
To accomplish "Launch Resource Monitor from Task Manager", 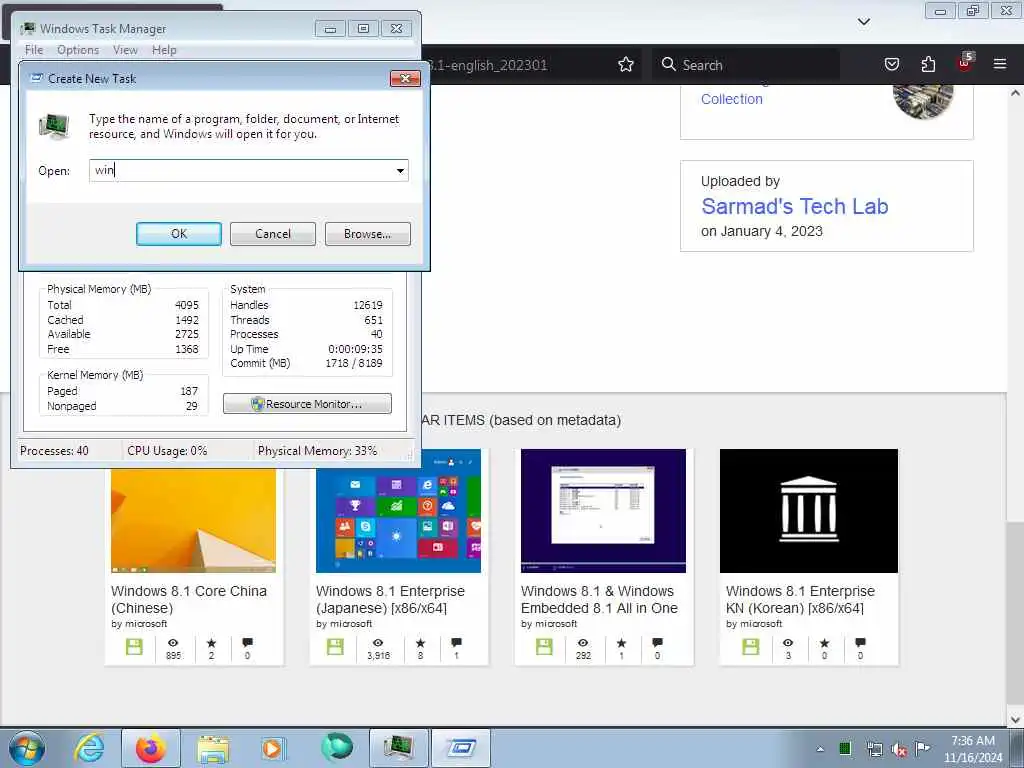I will coord(307,404).
